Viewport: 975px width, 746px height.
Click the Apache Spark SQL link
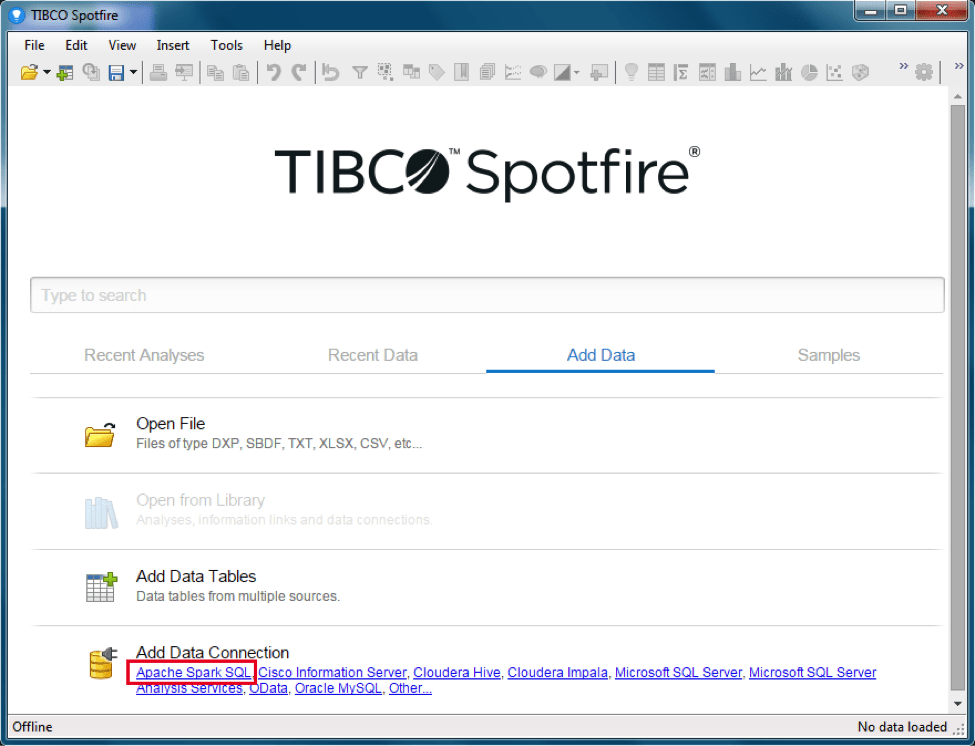pos(193,673)
